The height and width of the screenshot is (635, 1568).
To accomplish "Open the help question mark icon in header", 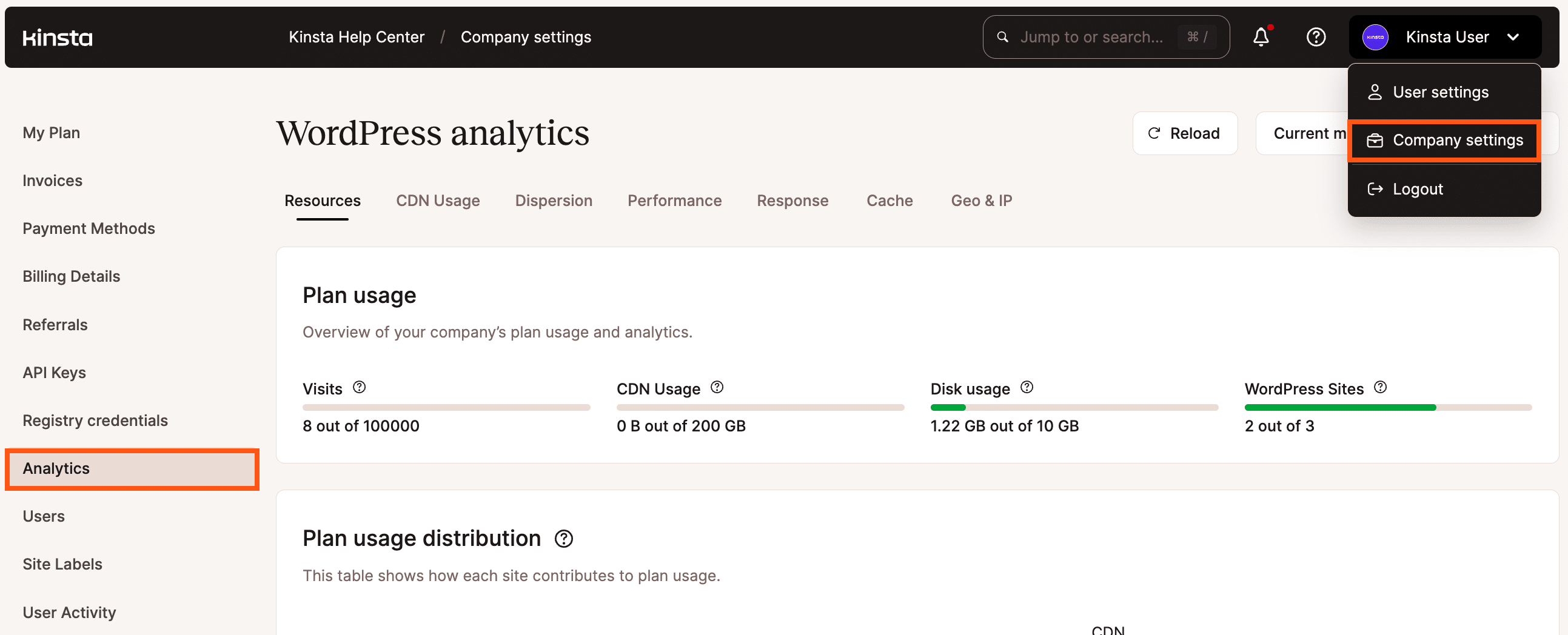I will [x=1316, y=37].
